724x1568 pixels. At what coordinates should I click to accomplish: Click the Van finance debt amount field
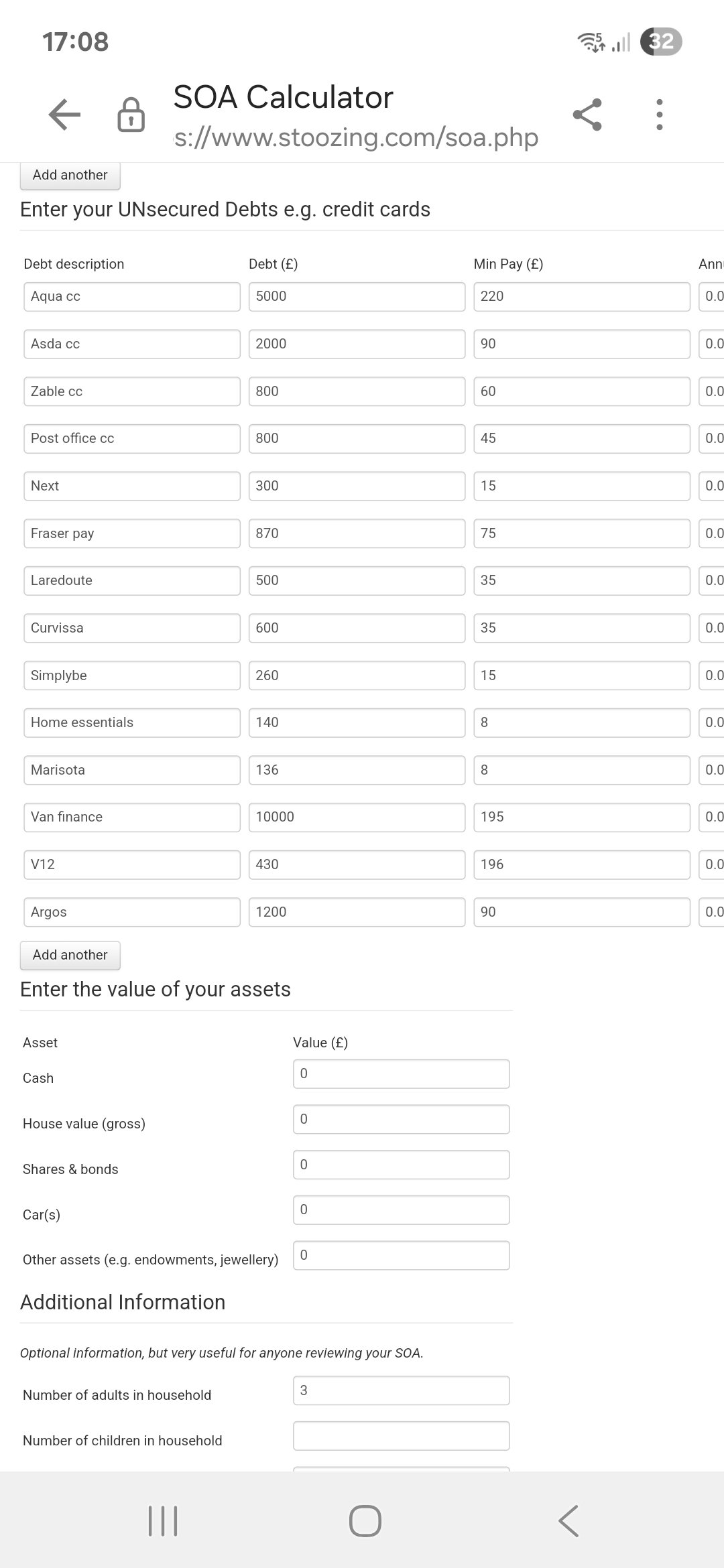coord(357,817)
